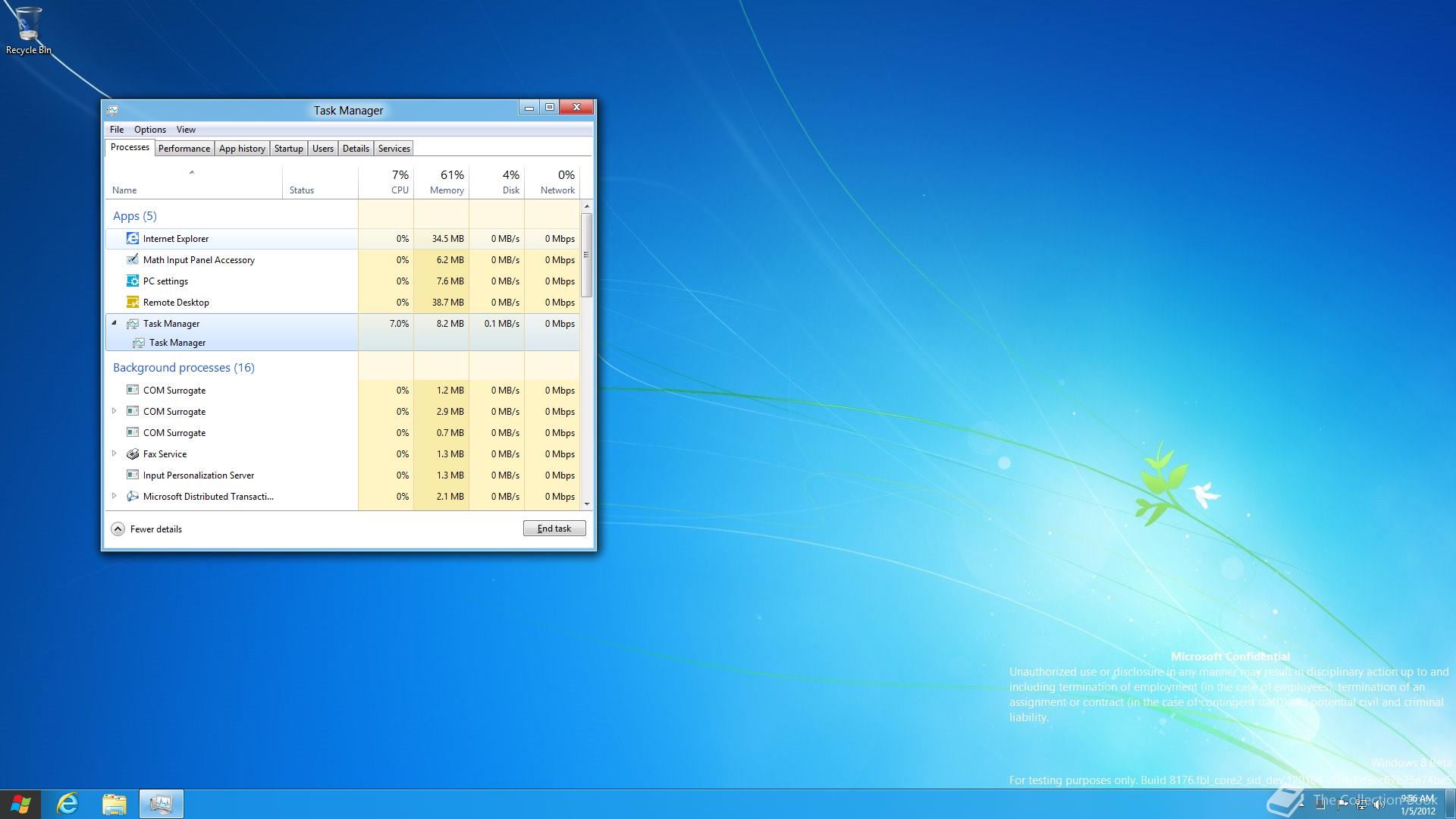Click the Remote Desktop process icon
Viewport: 1456px width, 819px height.
132,302
